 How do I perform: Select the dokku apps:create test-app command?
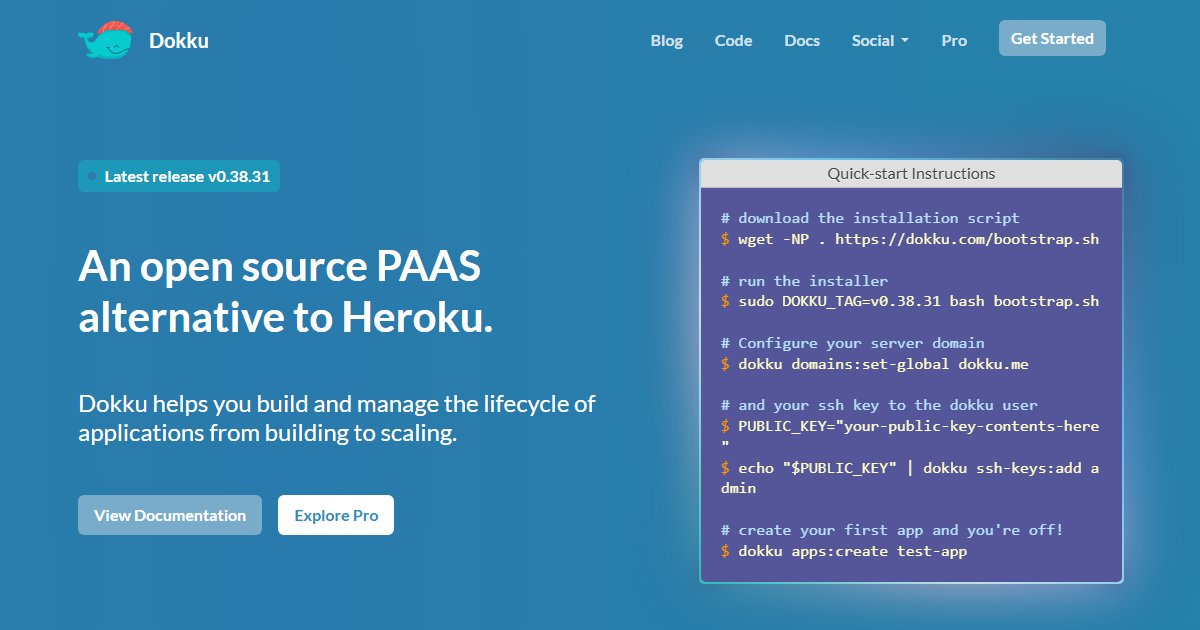click(844, 551)
